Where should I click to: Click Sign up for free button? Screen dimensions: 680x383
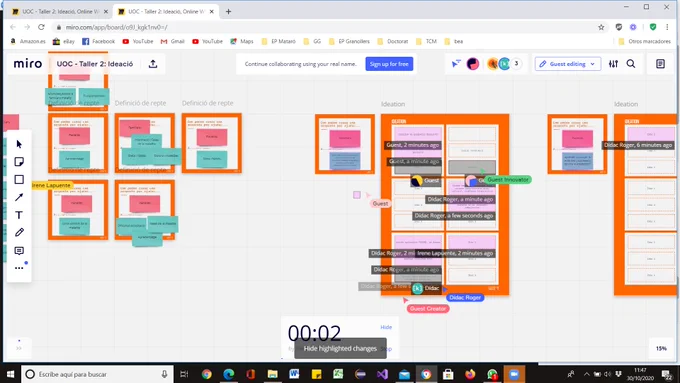pyautogui.click(x=389, y=64)
